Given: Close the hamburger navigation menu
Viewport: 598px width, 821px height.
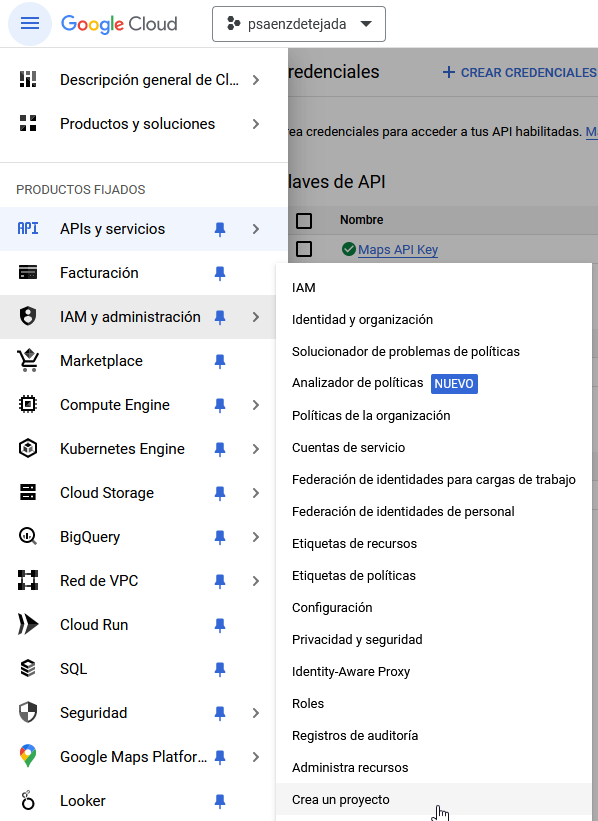Looking at the screenshot, I should point(30,24).
